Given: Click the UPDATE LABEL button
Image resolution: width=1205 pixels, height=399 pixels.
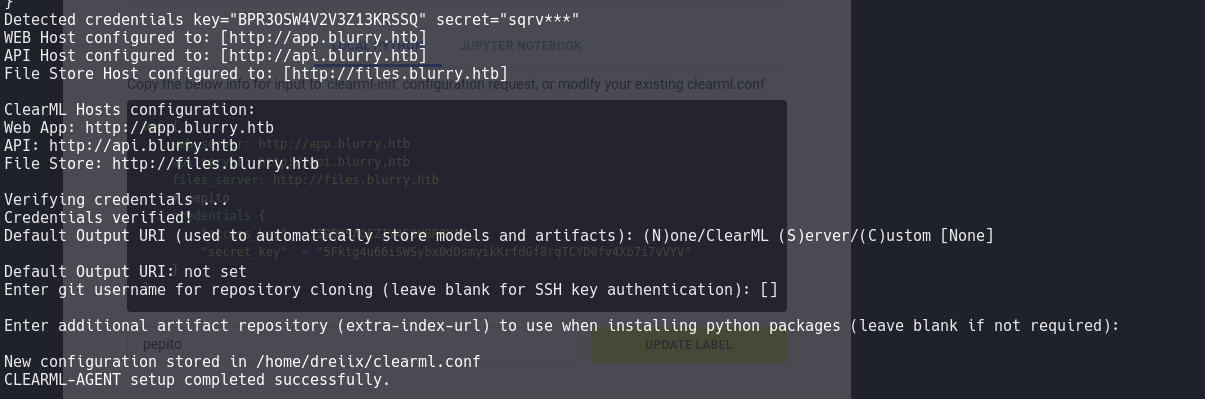Looking at the screenshot, I should tap(689, 345).
